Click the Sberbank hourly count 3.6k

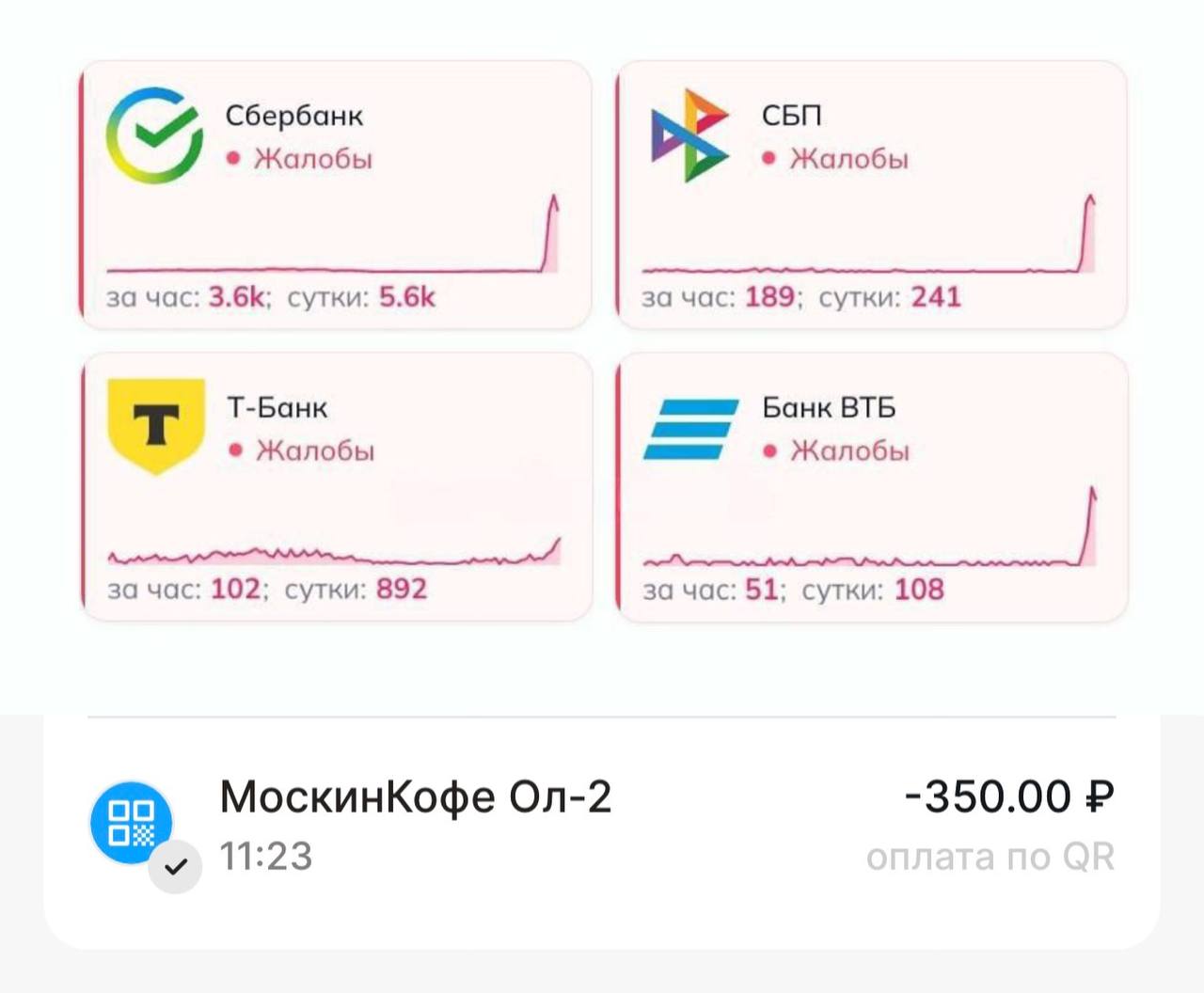(237, 298)
